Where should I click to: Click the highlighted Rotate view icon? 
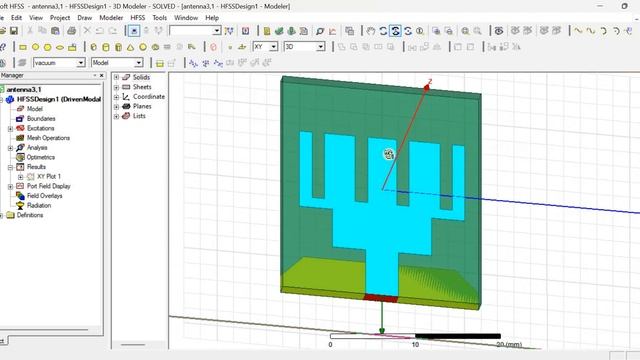pyautogui.click(x=395, y=31)
